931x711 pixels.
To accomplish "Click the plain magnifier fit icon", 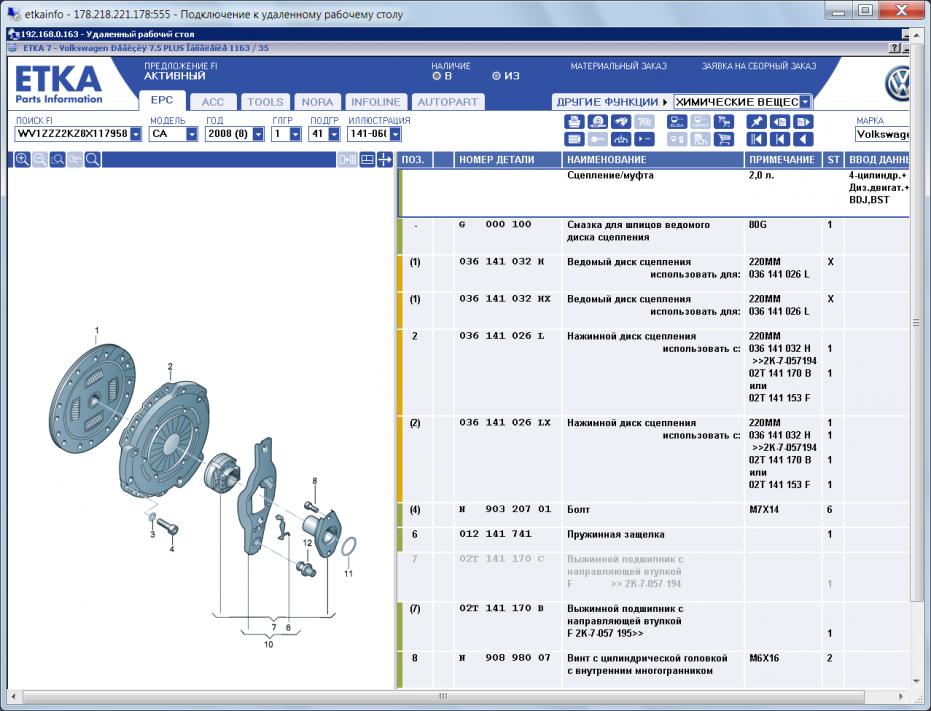I will pos(93,159).
